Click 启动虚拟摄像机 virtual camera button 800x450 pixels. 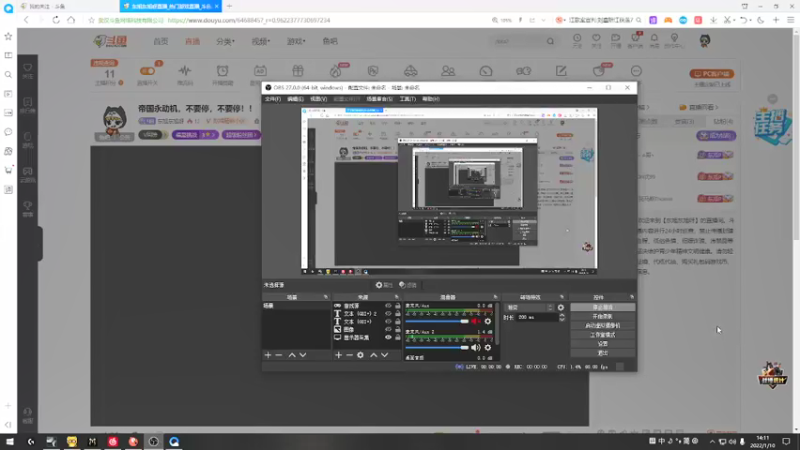pyautogui.click(x=603, y=326)
